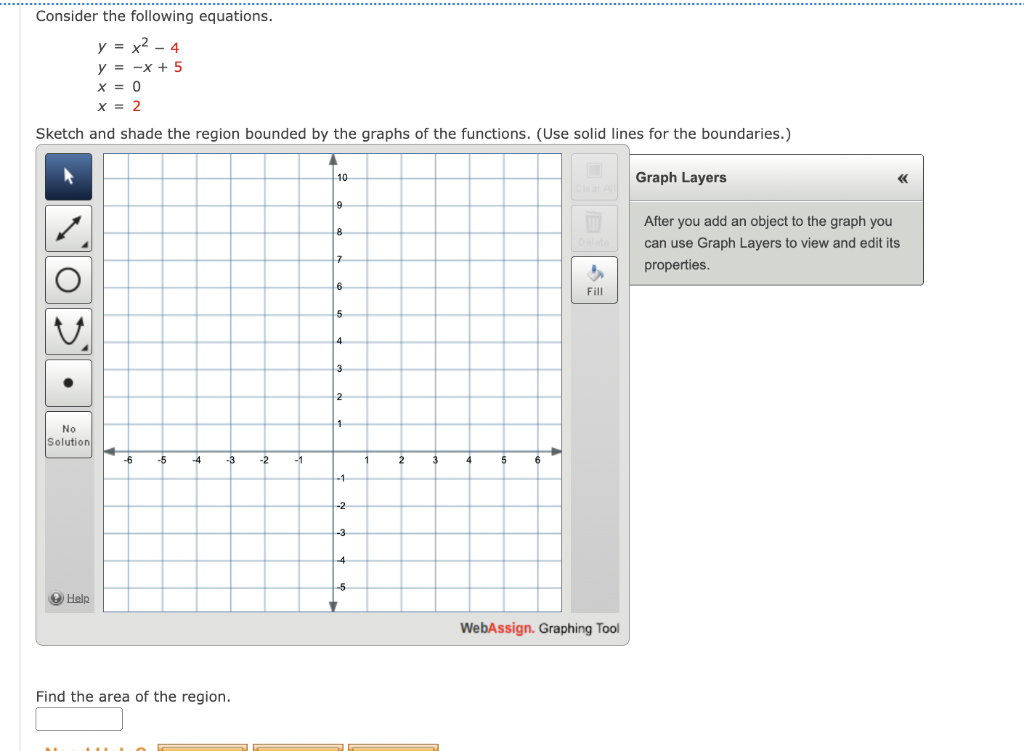1024x751 pixels.
Task: Click the third orange button below Need Help
Action: coord(393,747)
